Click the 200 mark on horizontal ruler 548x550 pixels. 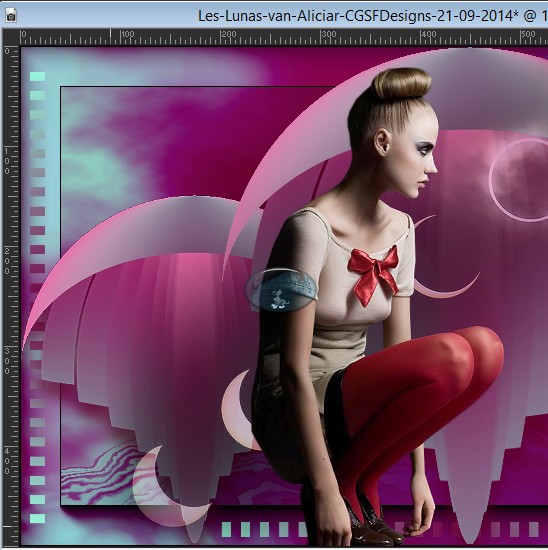[x=229, y=34]
